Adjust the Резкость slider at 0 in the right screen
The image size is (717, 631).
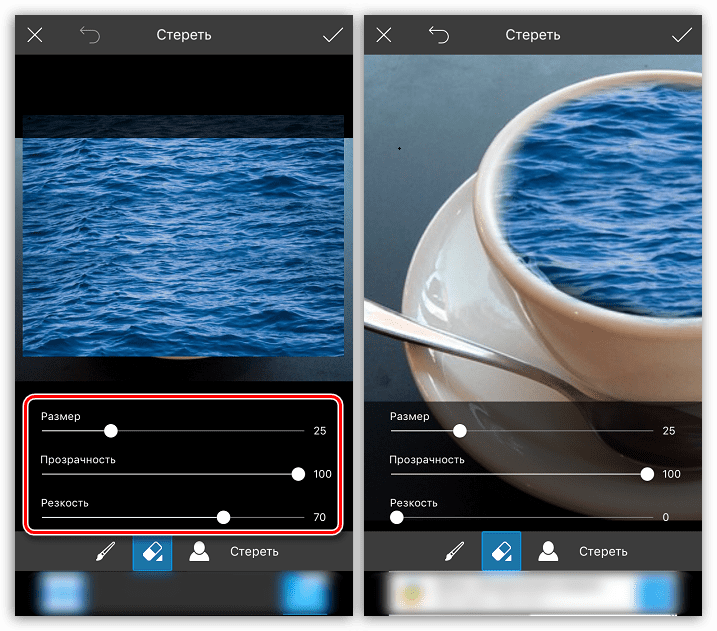coord(396,518)
